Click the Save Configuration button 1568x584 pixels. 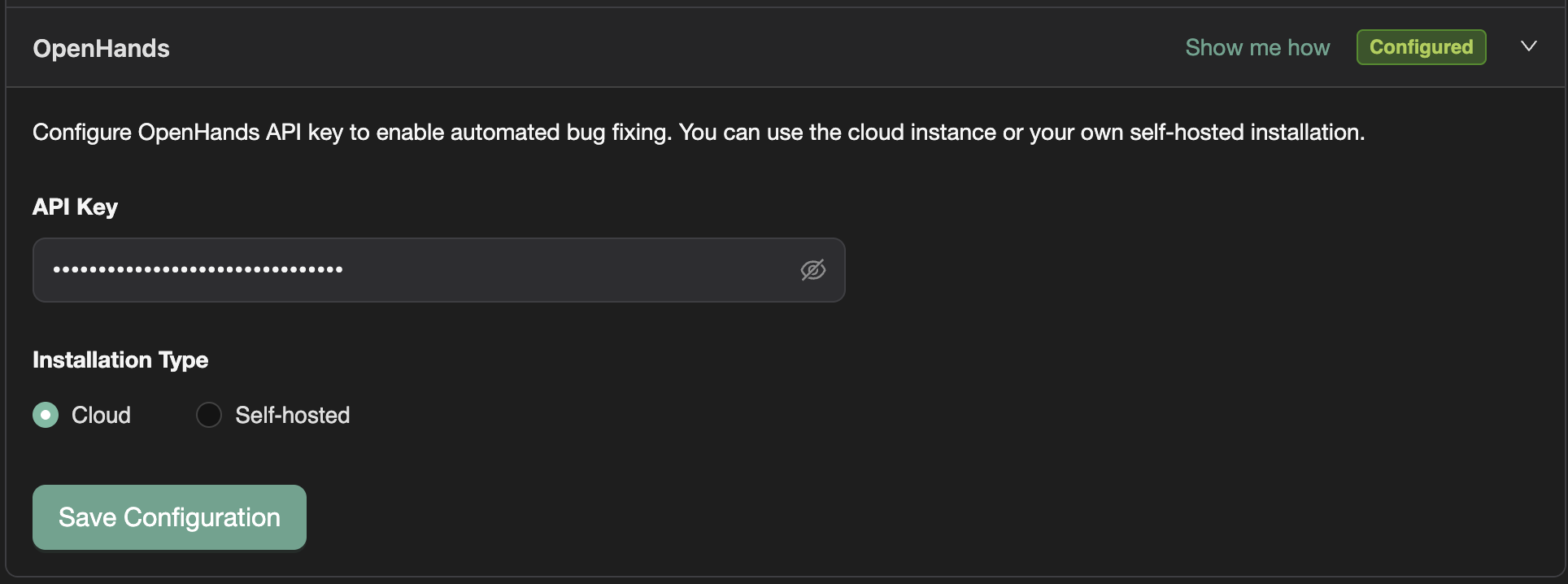tap(169, 517)
